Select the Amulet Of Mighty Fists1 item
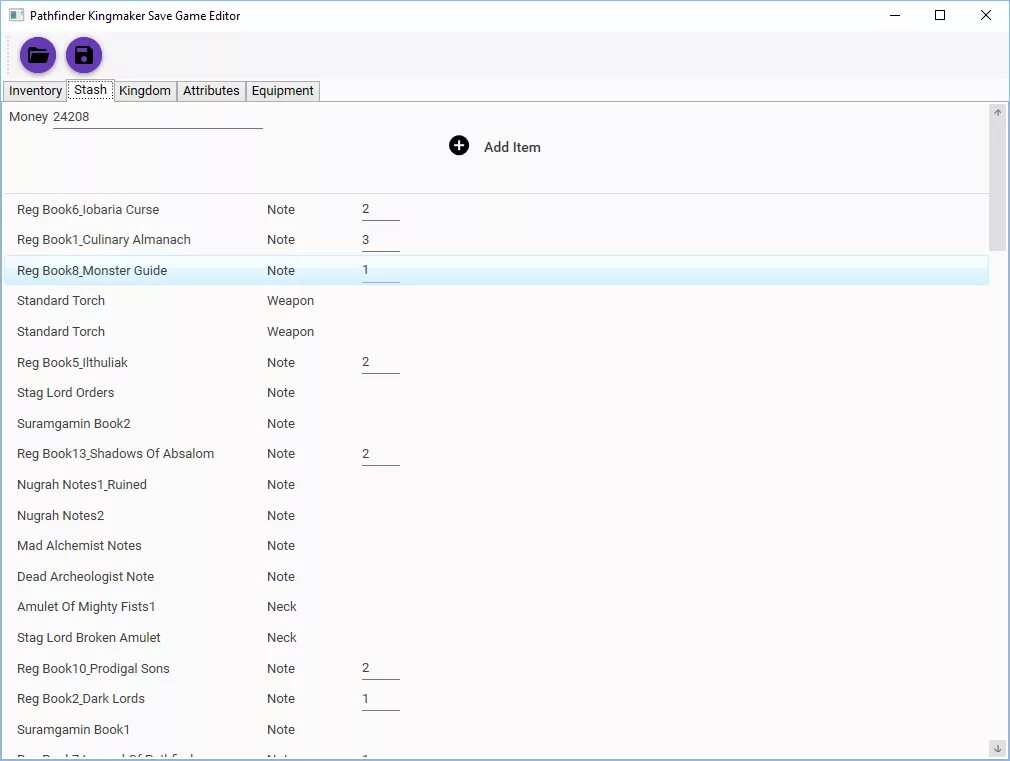This screenshot has height=761, width=1010. [x=496, y=608]
